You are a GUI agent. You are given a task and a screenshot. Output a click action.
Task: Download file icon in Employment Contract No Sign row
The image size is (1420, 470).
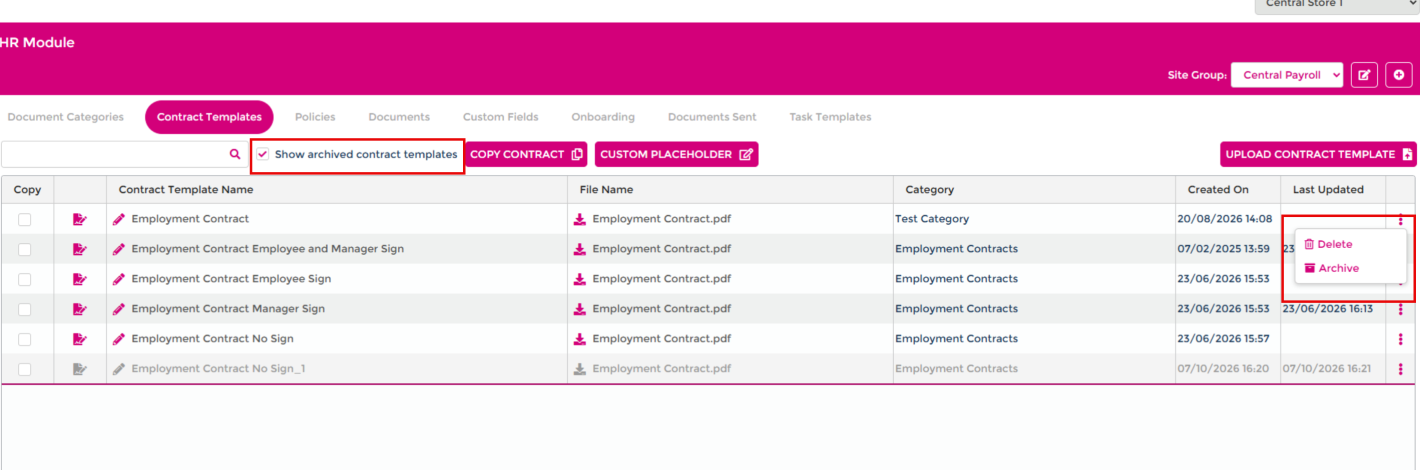click(580, 339)
